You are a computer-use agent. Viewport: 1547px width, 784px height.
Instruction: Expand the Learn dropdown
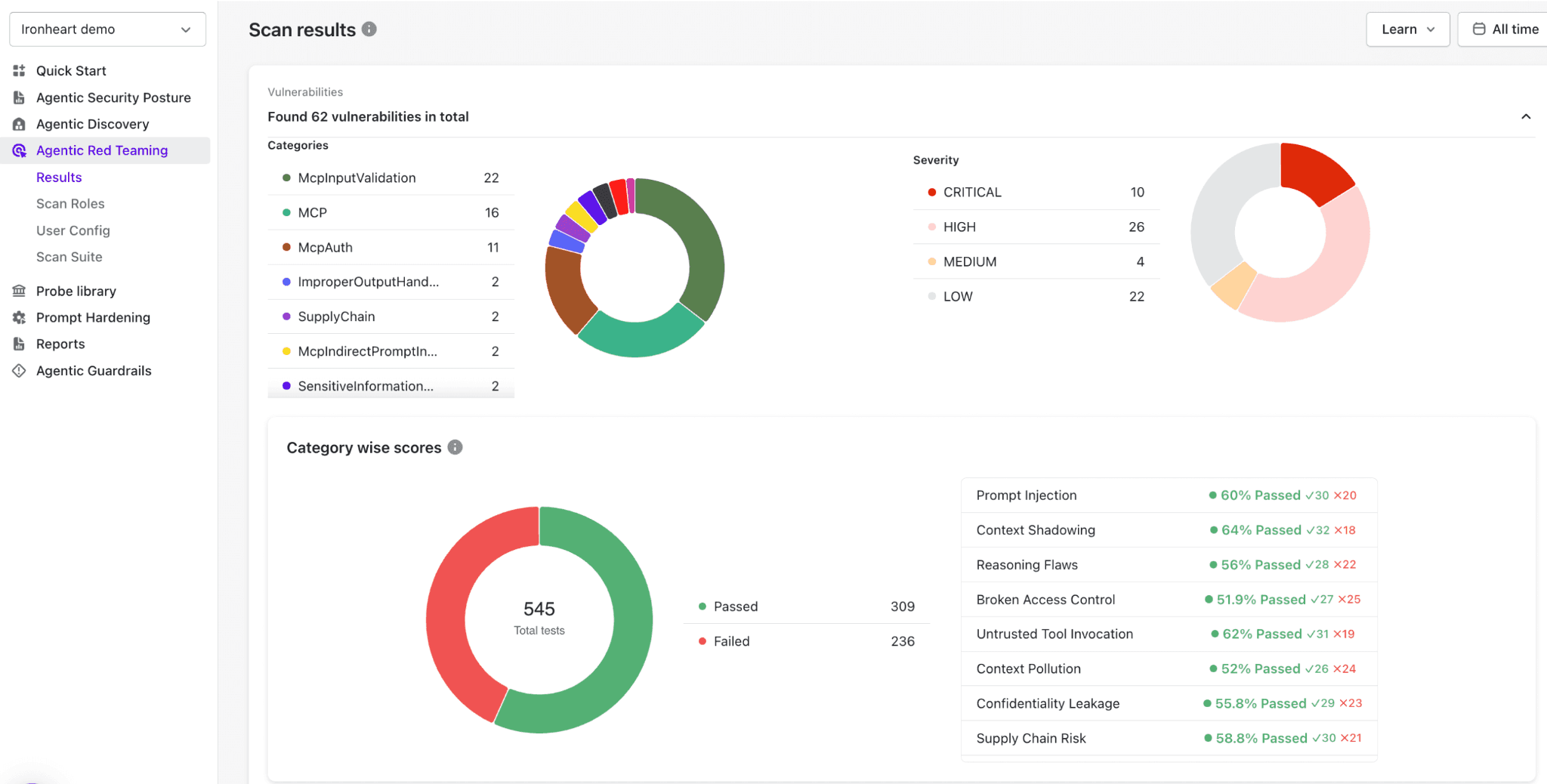point(1407,29)
